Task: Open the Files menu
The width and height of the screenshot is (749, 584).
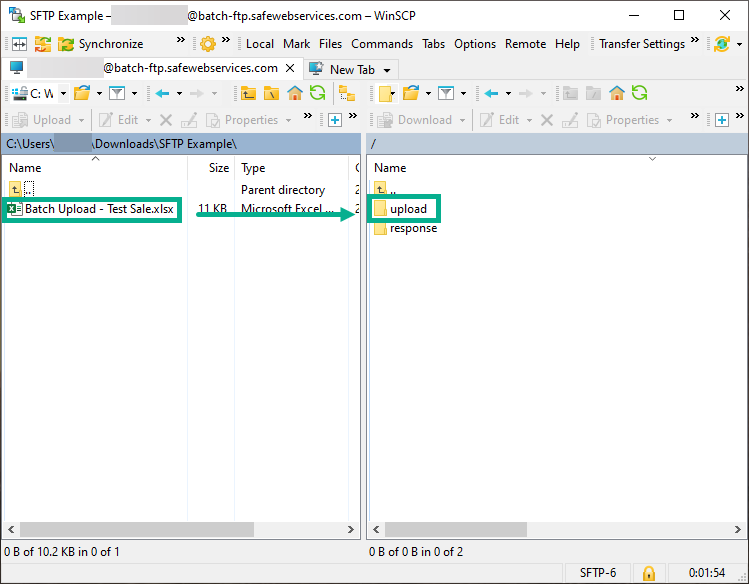Action: 331,44
